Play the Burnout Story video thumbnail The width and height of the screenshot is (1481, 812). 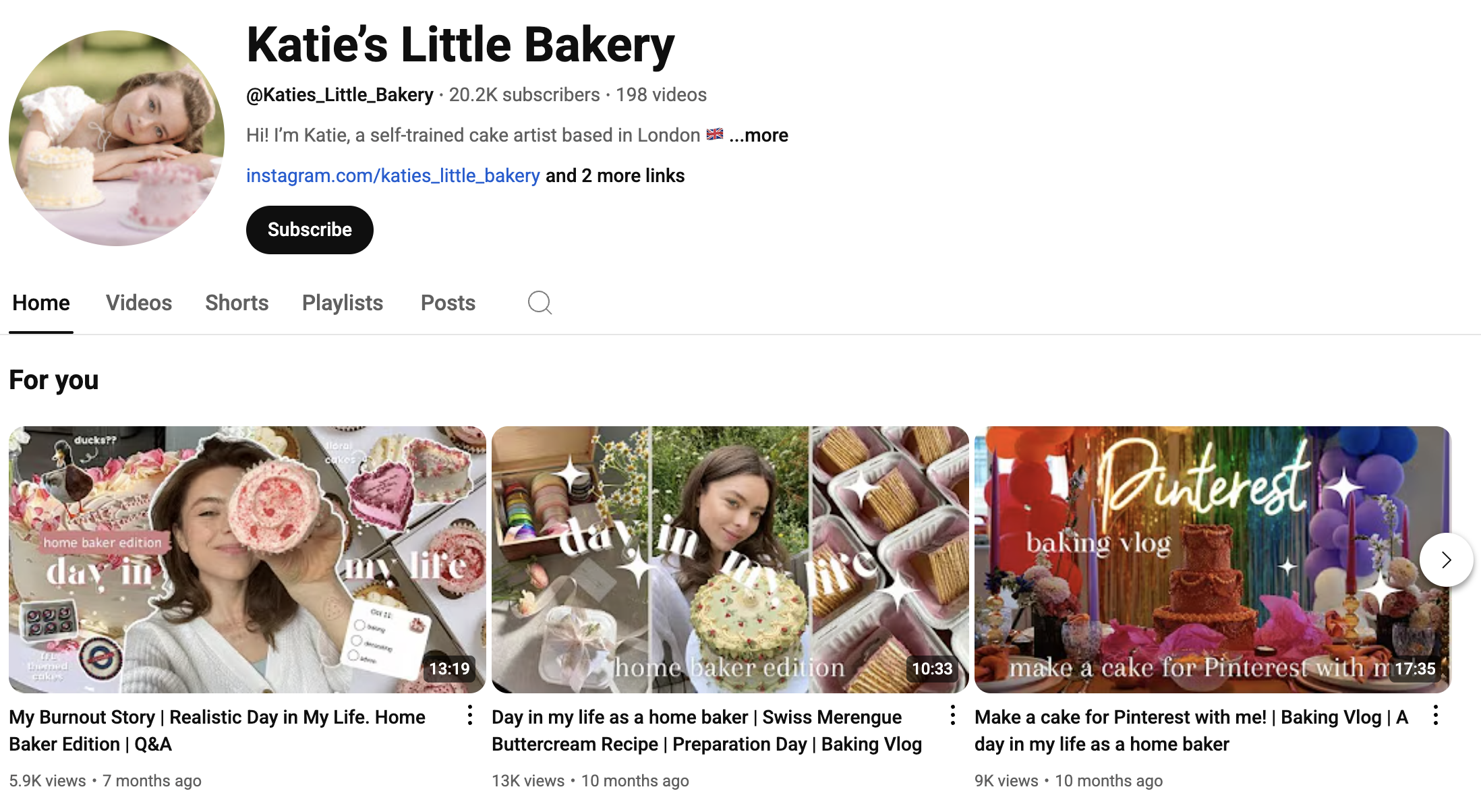[x=247, y=559]
